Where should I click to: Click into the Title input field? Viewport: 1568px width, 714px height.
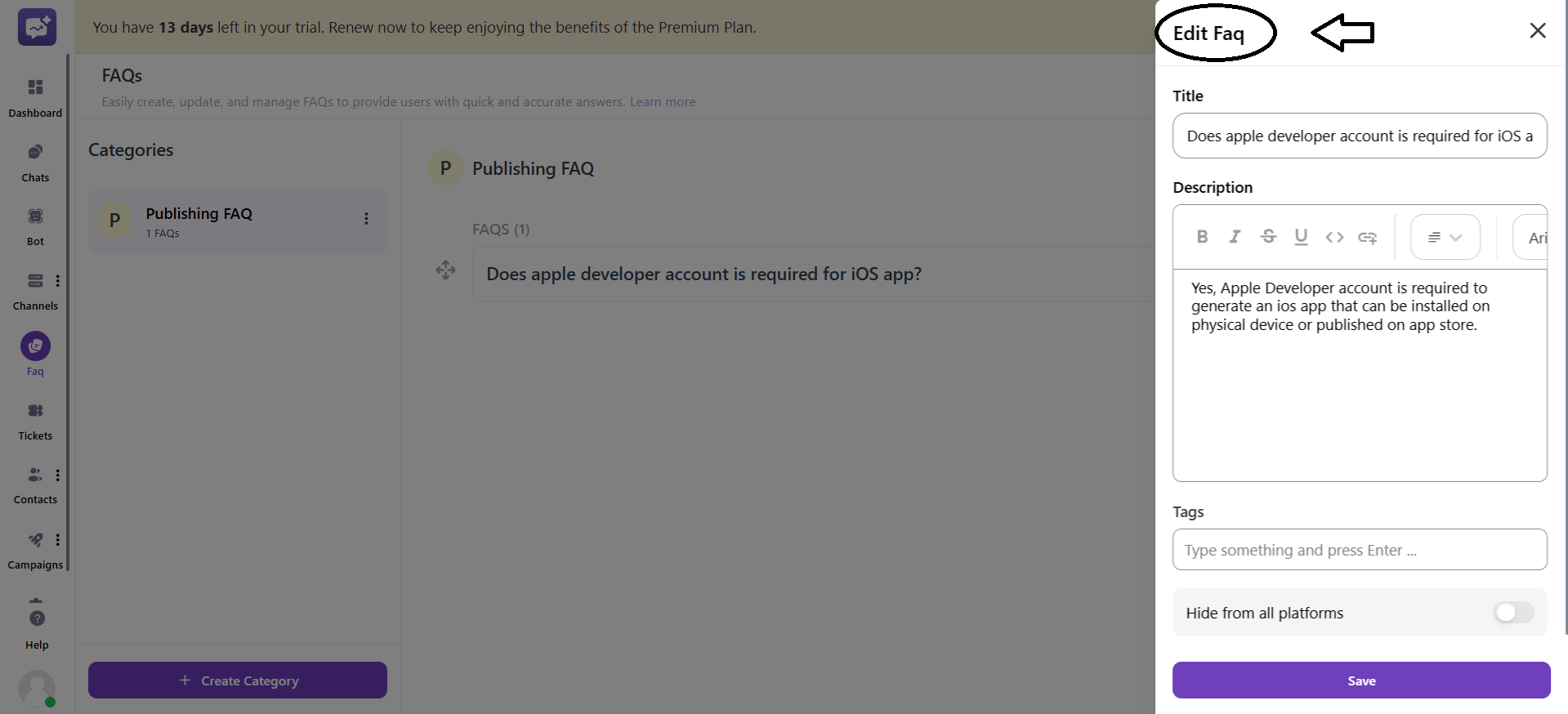(x=1360, y=136)
